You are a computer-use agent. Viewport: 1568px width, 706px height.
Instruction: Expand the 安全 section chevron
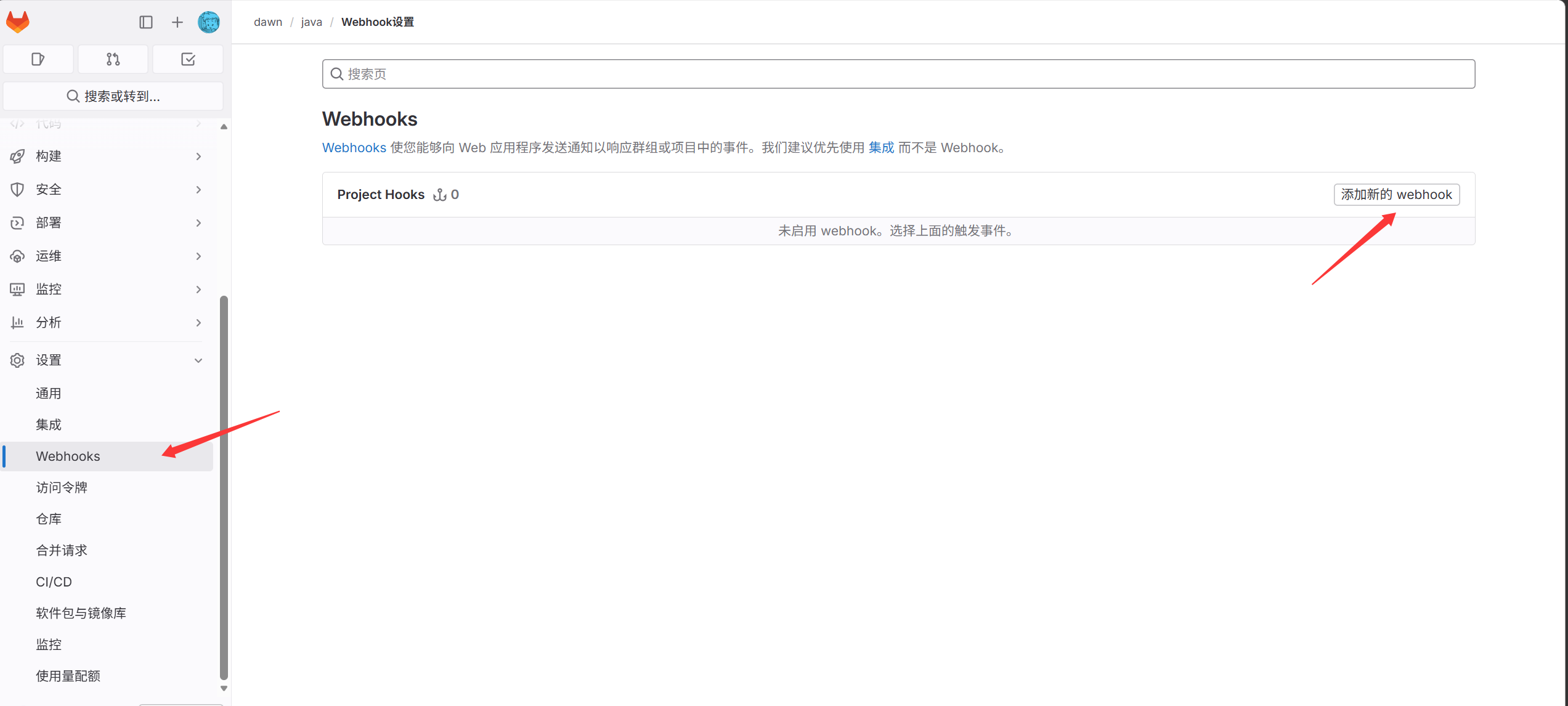(198, 190)
